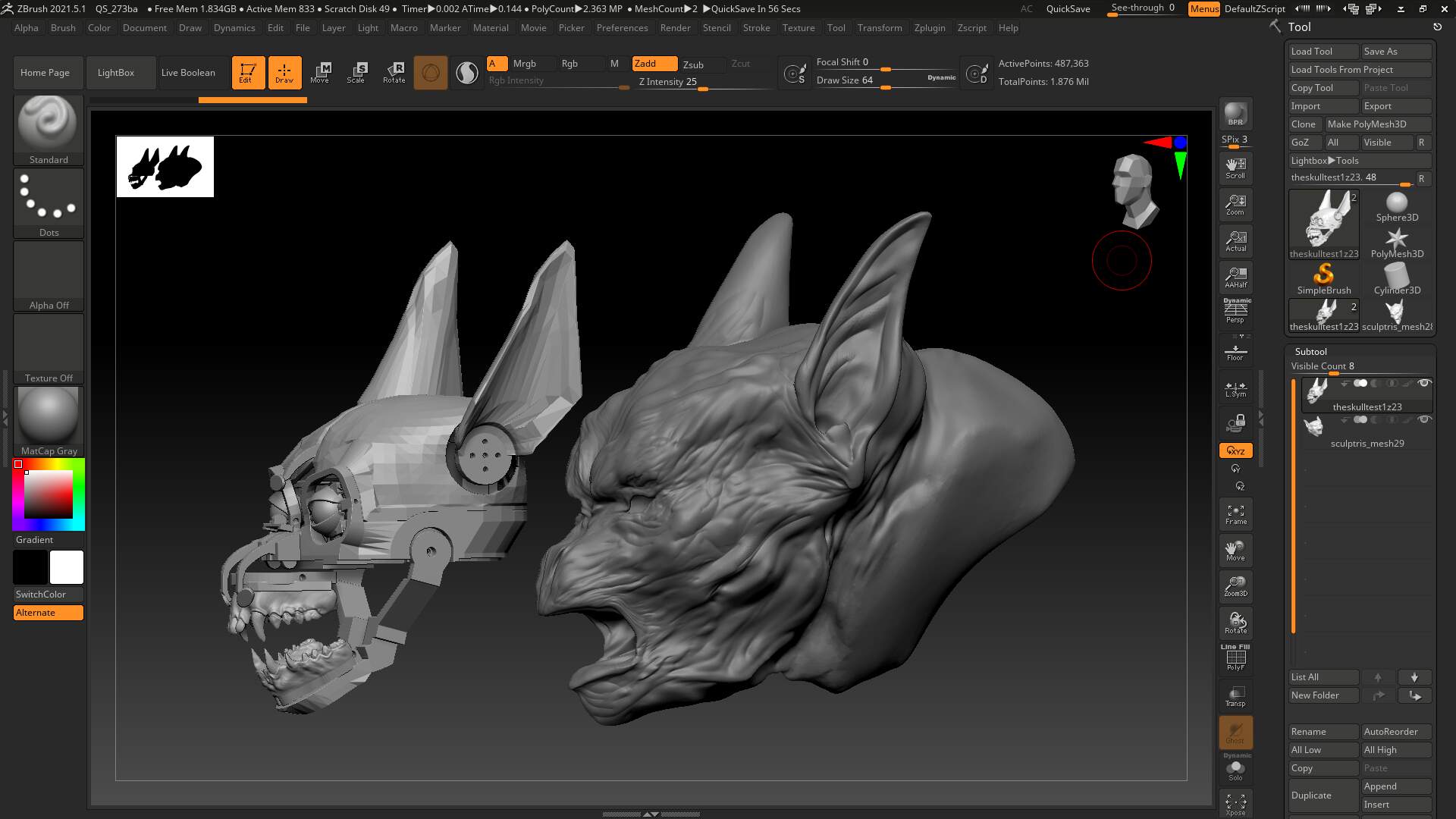Viewport: 1456px width, 819px height.
Task: Select the PolyMesh3D star tool icon
Action: tap(1397, 243)
